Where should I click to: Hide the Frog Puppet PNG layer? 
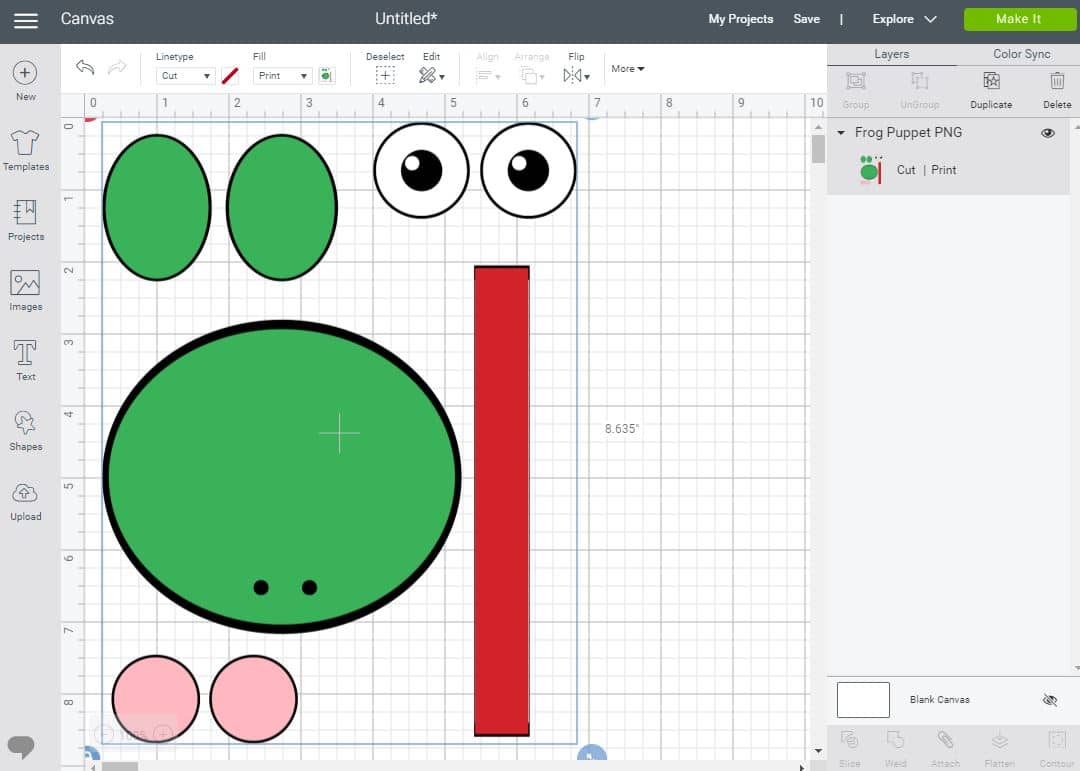click(x=1048, y=132)
